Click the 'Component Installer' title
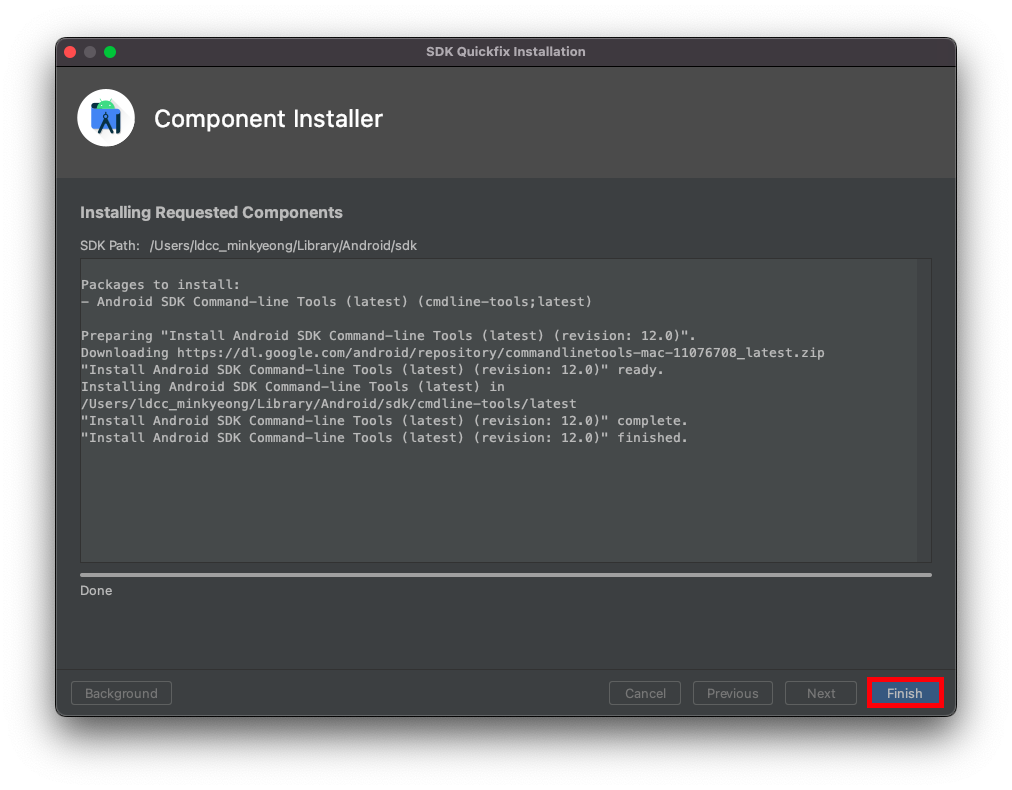The image size is (1012, 790). pos(268,119)
